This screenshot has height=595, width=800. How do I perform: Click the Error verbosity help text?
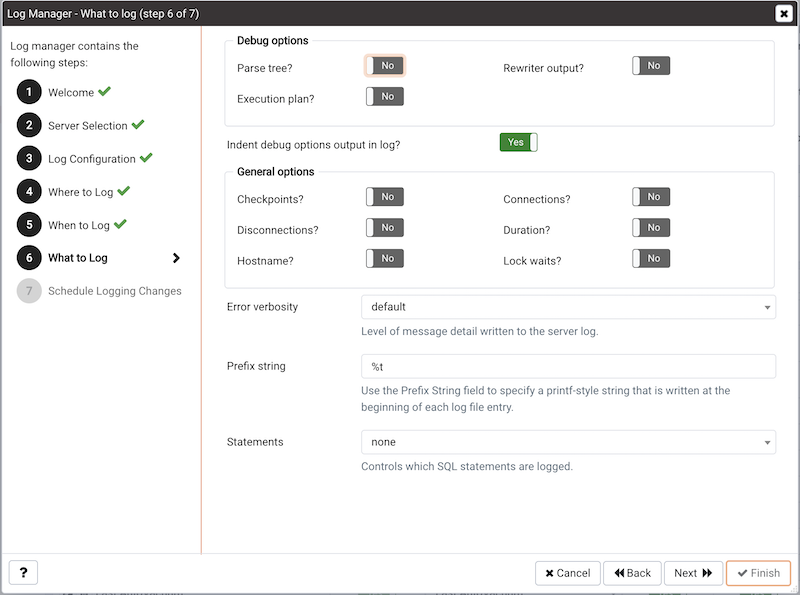tap(480, 332)
